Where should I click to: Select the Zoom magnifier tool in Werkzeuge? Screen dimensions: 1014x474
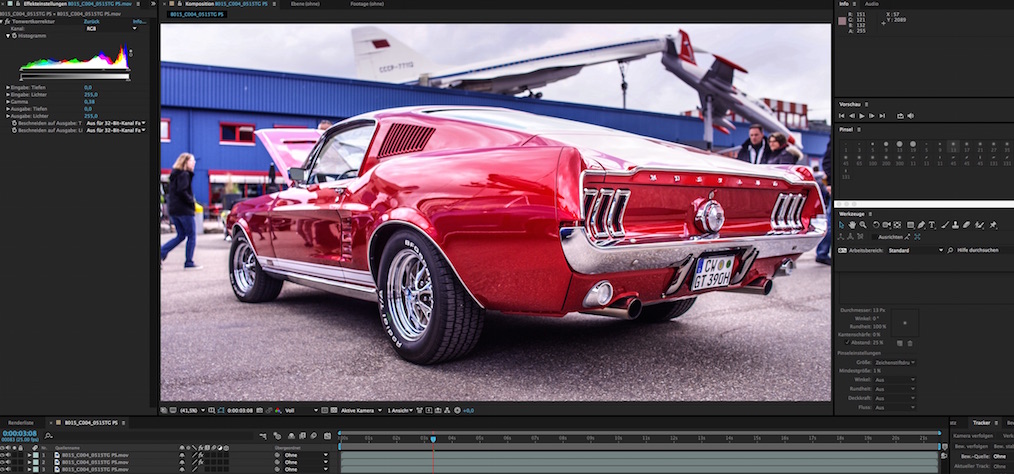click(x=863, y=225)
